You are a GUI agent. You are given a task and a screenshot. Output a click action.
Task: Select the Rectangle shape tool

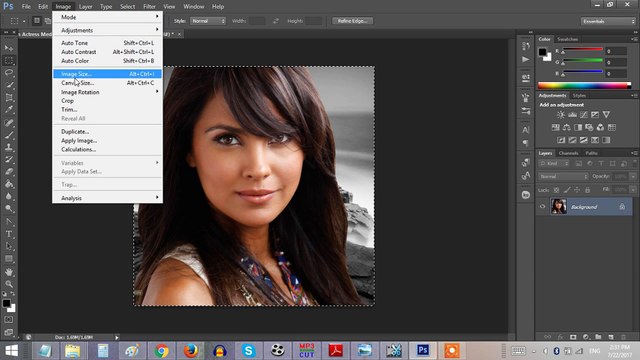[9, 259]
